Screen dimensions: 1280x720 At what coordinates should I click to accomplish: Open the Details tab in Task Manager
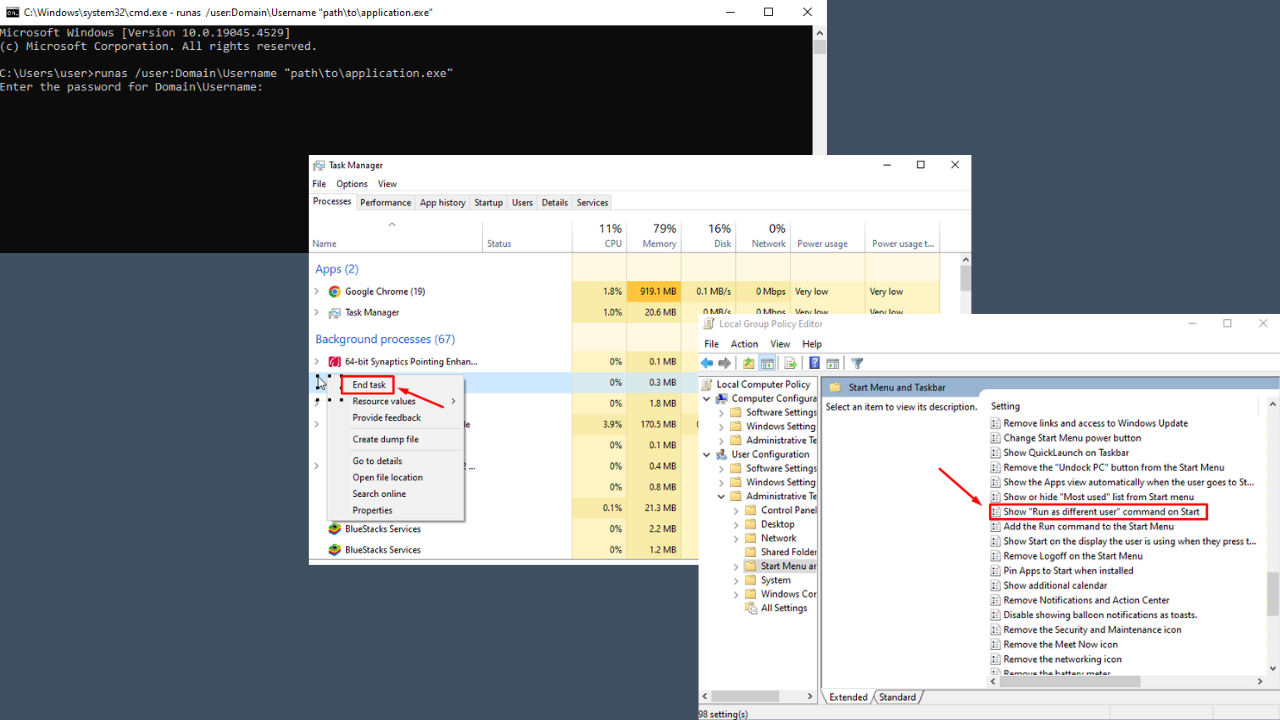coord(555,202)
